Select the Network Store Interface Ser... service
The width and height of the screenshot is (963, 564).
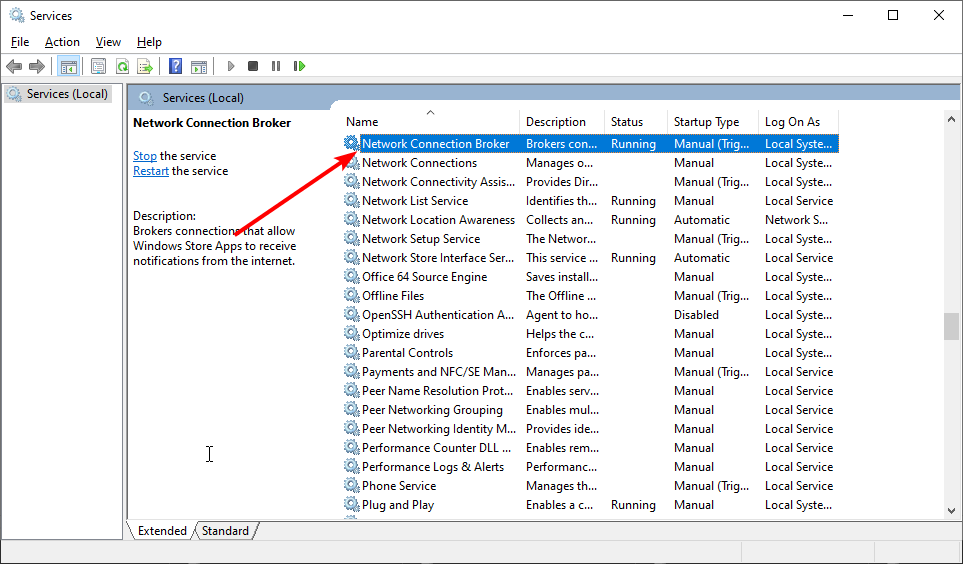(438, 257)
